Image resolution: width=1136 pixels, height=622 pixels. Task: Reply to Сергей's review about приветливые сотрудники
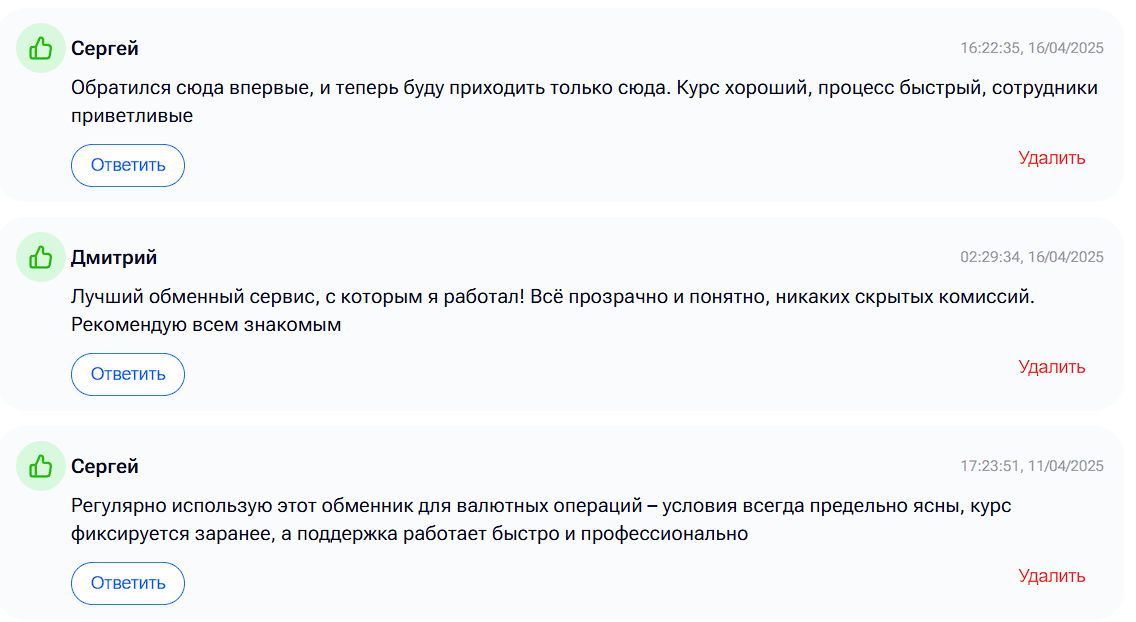(128, 165)
